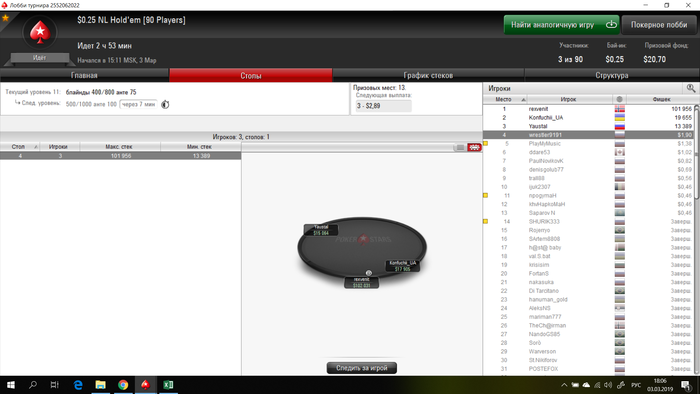
Task: Open the Столы tab
Action: click(250, 75)
